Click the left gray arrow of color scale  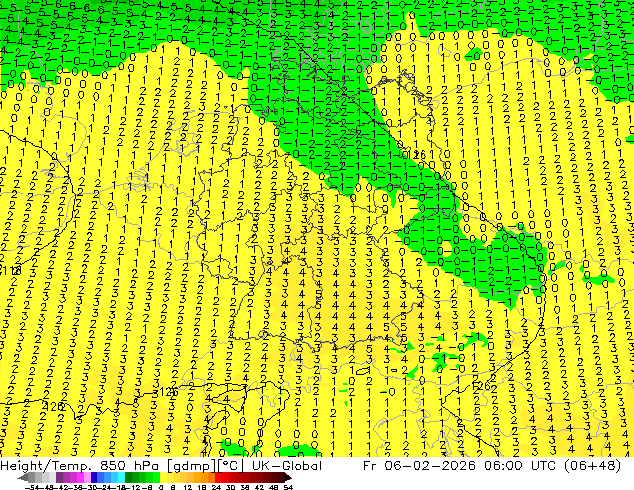[23, 478]
